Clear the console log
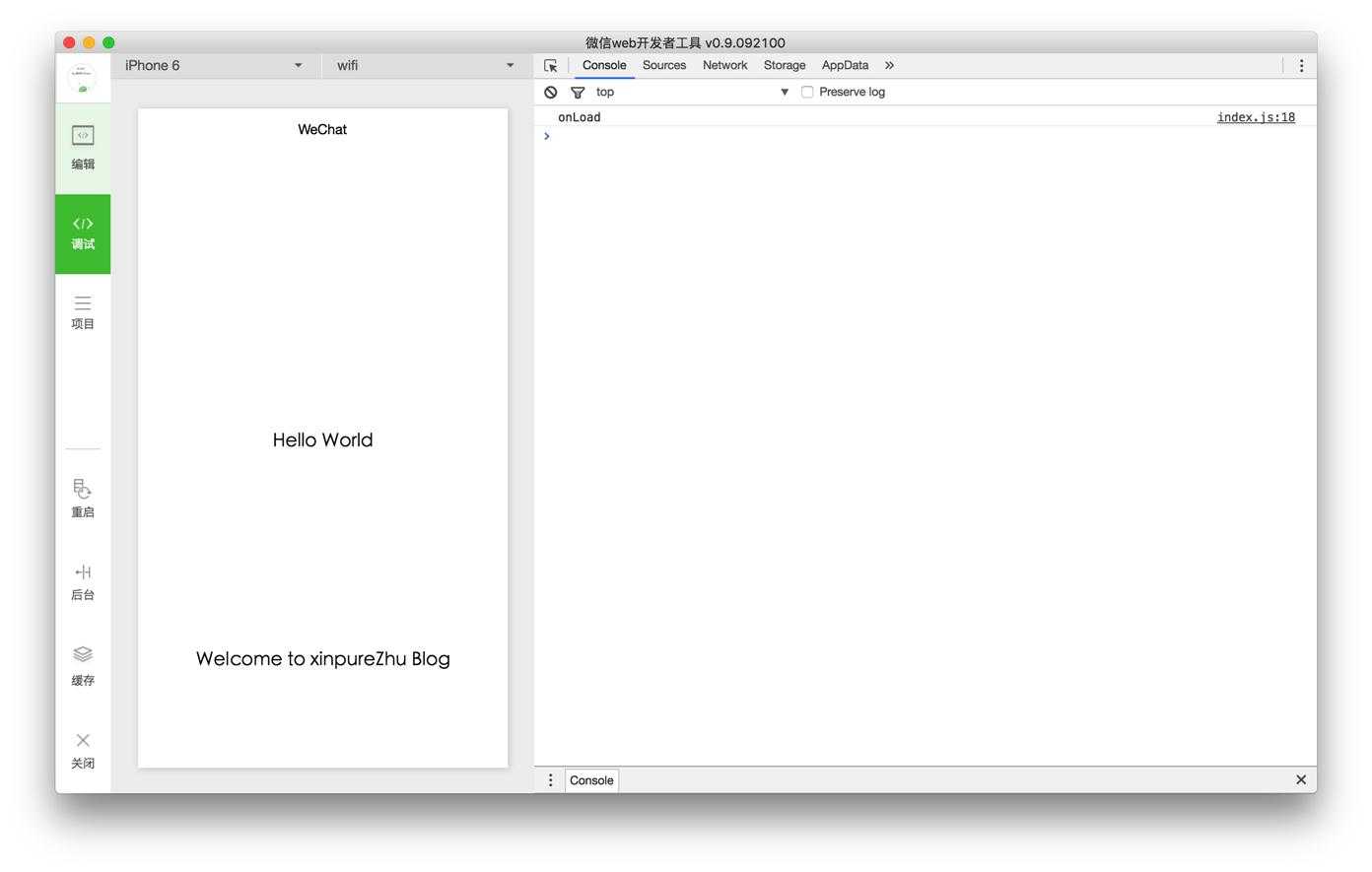This screenshot has width=1372, height=872. (x=551, y=92)
